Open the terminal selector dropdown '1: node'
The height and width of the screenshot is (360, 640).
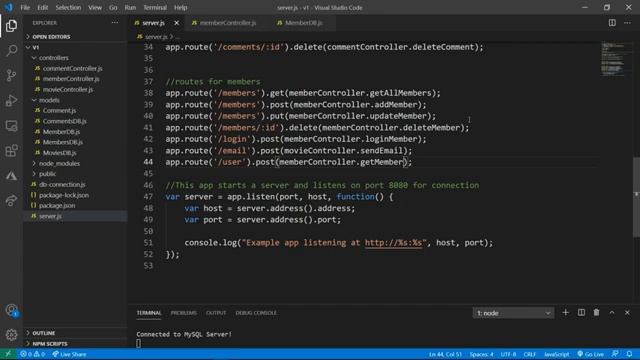[513, 313]
